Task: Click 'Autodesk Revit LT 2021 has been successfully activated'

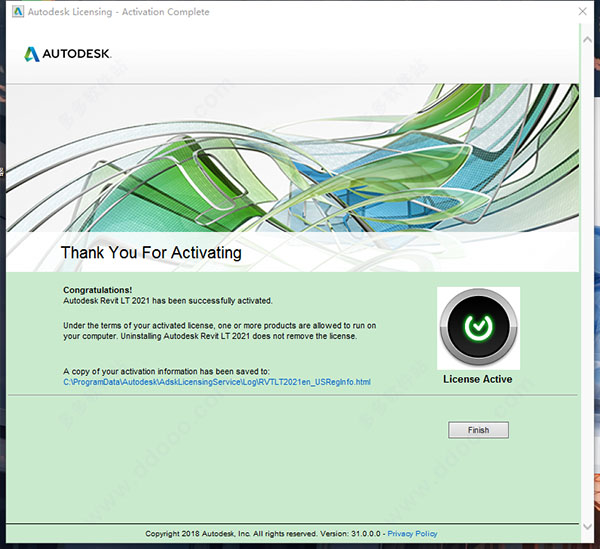Action: pyautogui.click(x=168, y=301)
